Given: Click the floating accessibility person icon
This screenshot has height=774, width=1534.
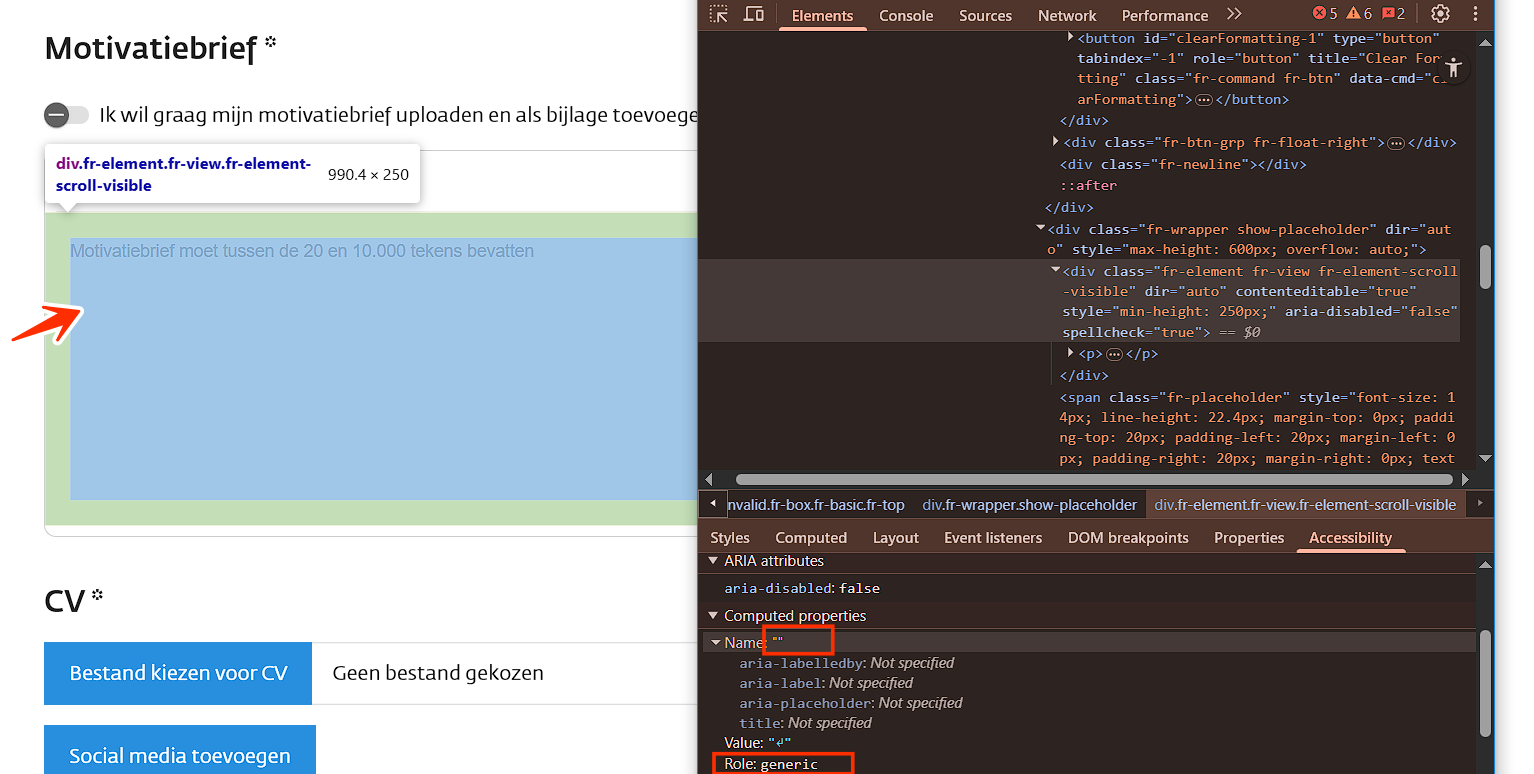Looking at the screenshot, I should click(1453, 68).
